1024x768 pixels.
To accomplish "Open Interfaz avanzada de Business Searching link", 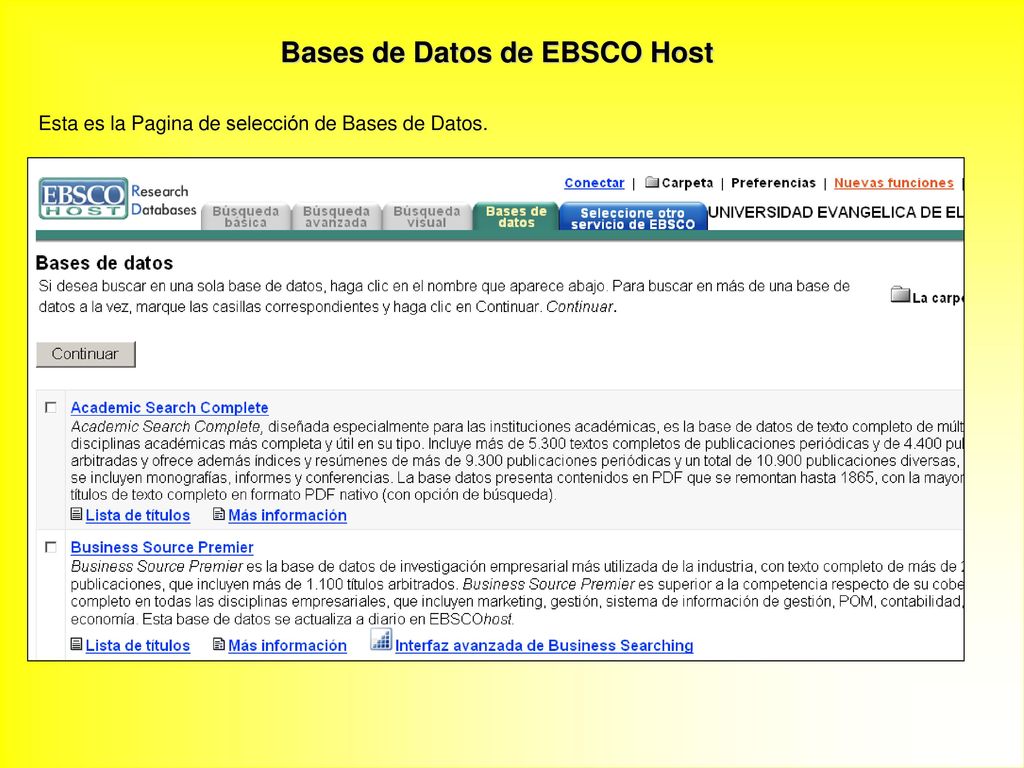I will [x=544, y=645].
